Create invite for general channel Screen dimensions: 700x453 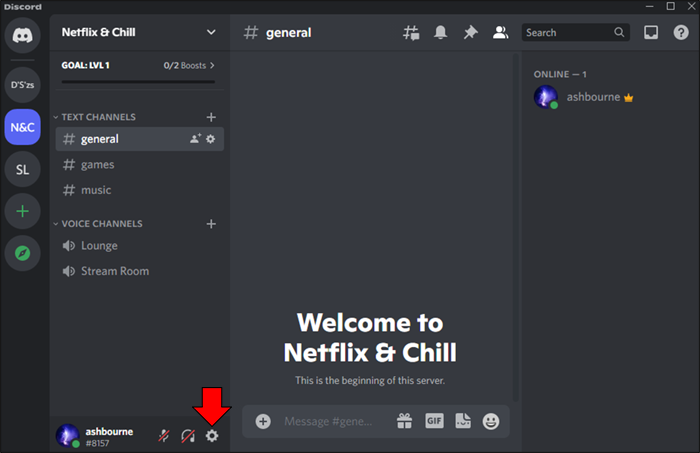(195, 139)
